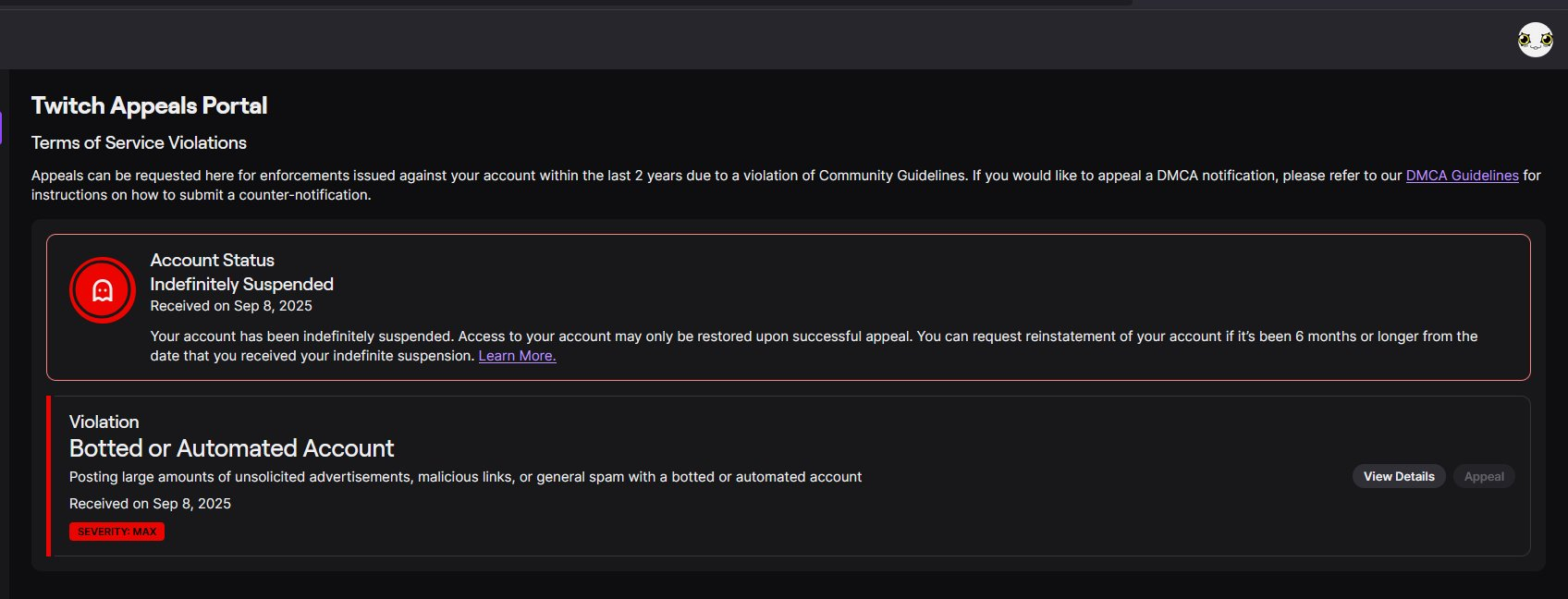
Task: Click the suspension reinstatement explanation paragraph
Action: [814, 336]
